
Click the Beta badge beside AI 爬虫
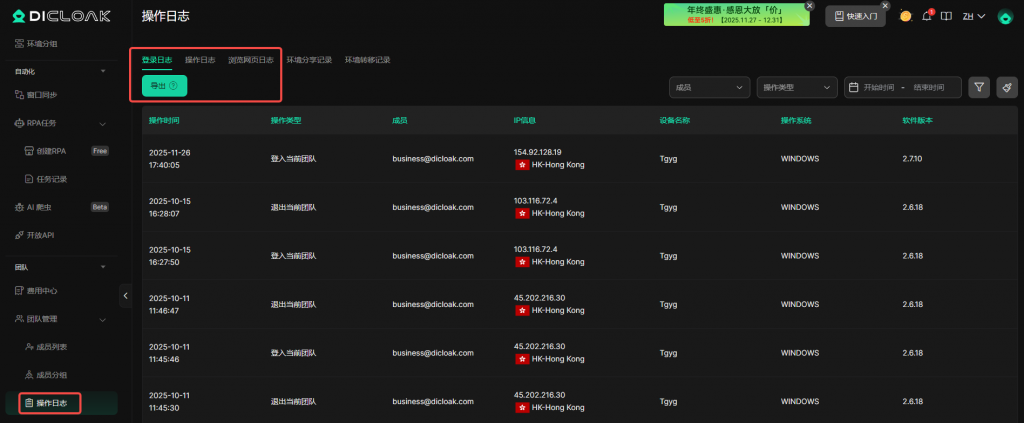(100, 207)
